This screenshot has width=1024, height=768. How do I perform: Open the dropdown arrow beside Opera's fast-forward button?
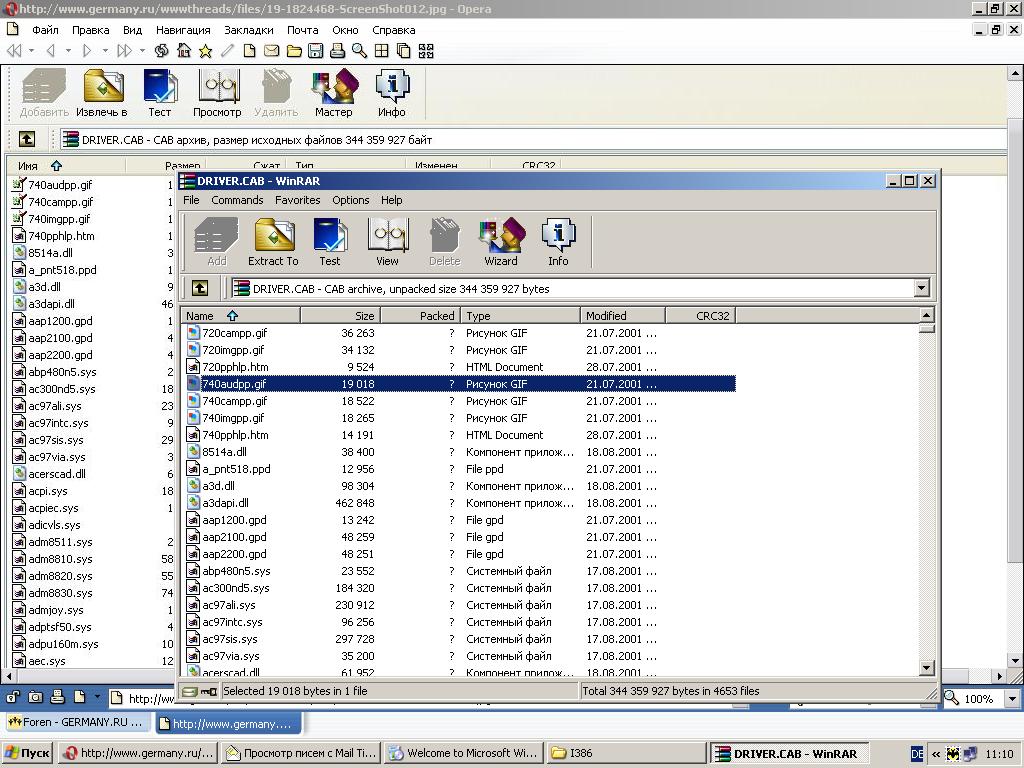(x=142, y=51)
